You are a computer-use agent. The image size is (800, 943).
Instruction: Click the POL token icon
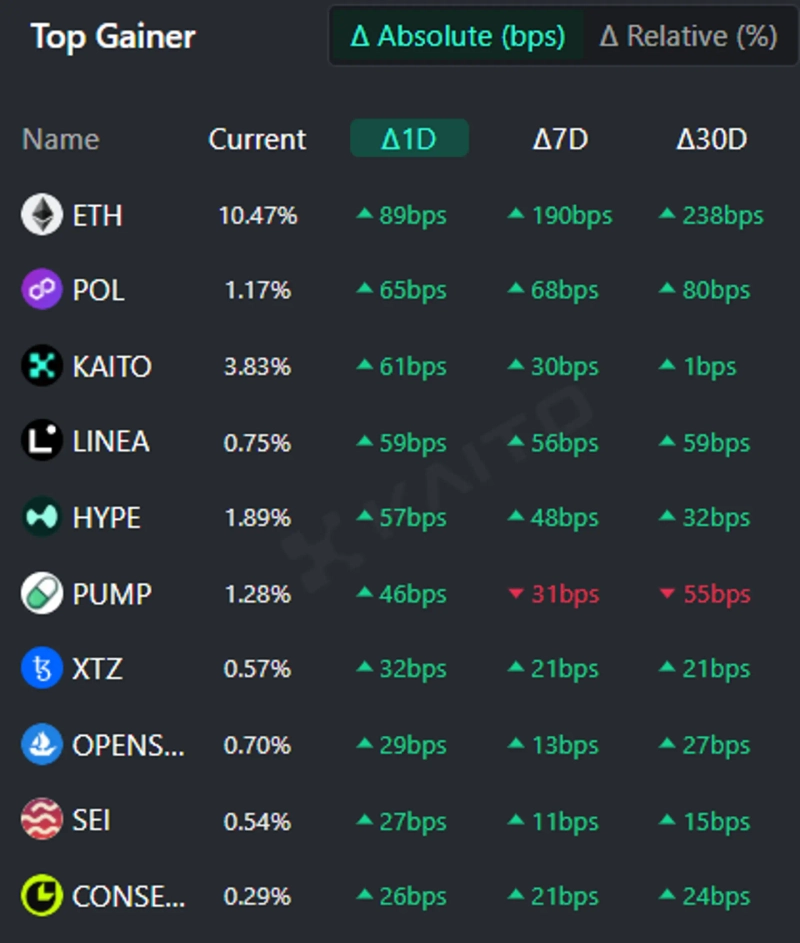[42, 291]
